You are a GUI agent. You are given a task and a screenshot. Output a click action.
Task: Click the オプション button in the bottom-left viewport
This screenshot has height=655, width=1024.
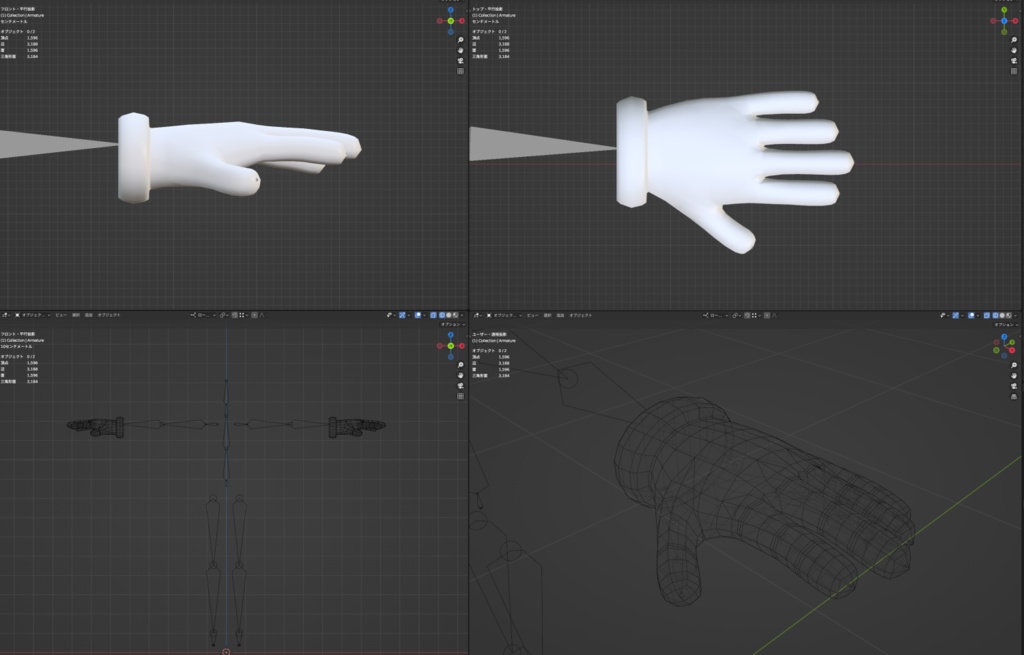(452, 324)
